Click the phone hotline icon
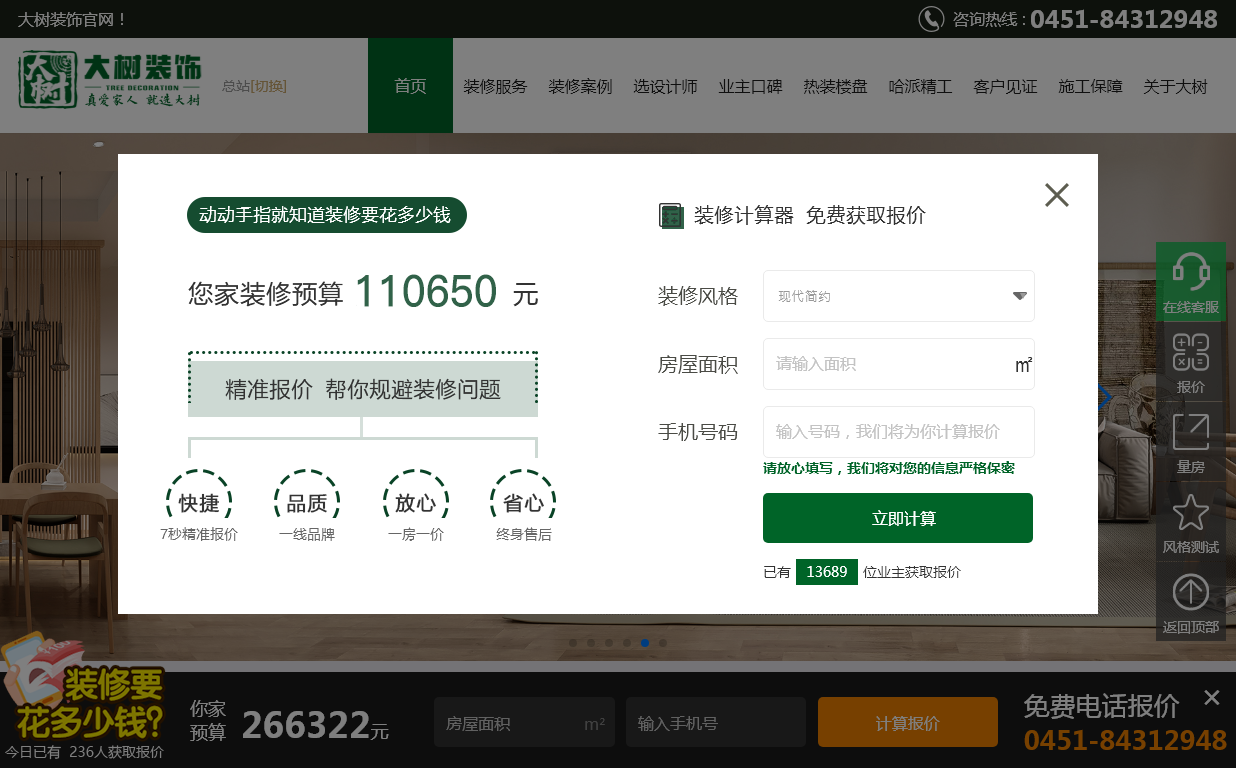This screenshot has width=1236, height=768. [931, 19]
